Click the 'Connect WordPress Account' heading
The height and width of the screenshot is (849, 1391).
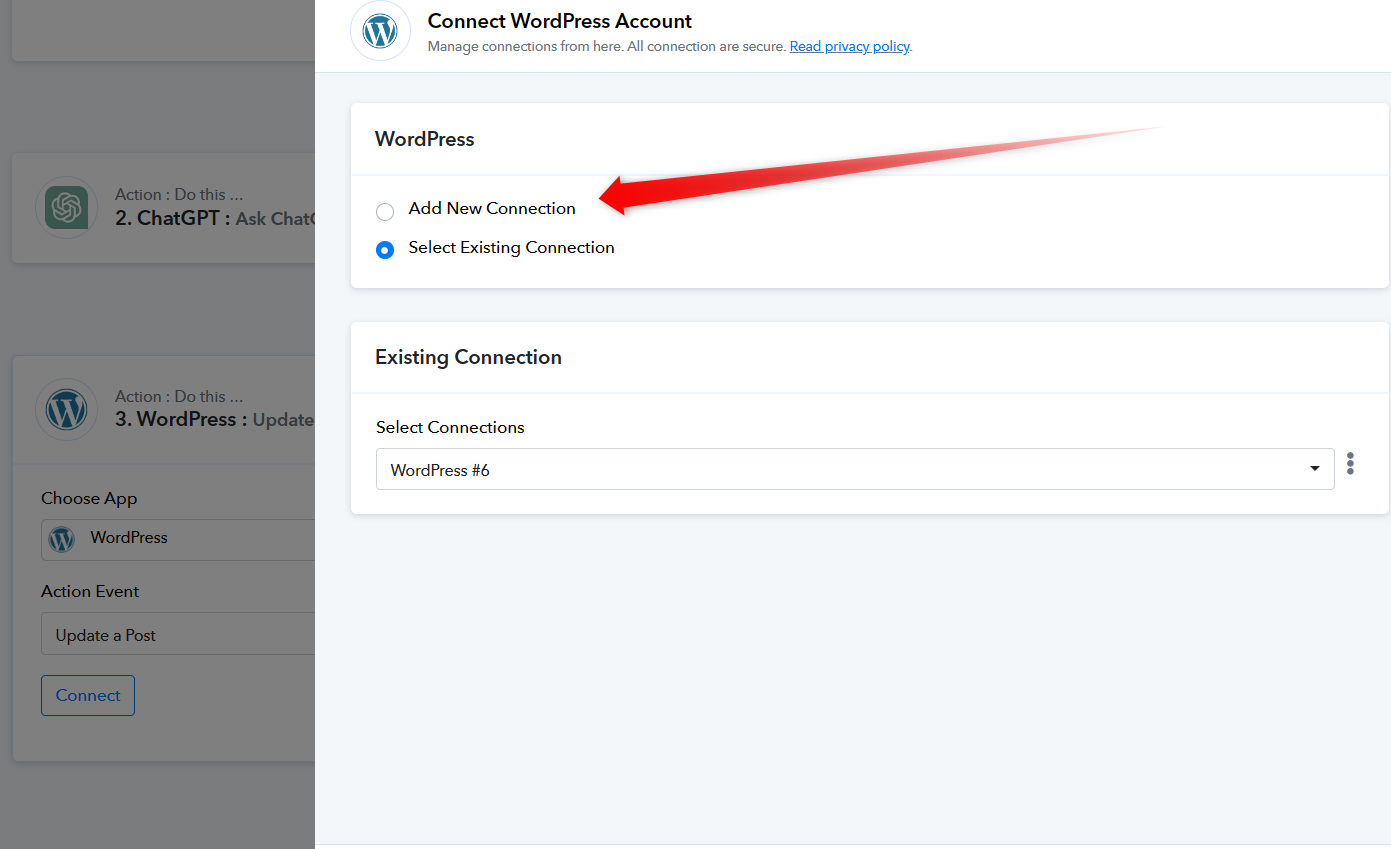pyautogui.click(x=560, y=21)
